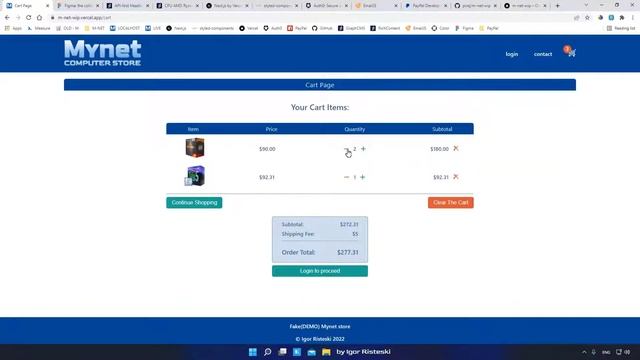Show hidden system tray icons

(584, 352)
